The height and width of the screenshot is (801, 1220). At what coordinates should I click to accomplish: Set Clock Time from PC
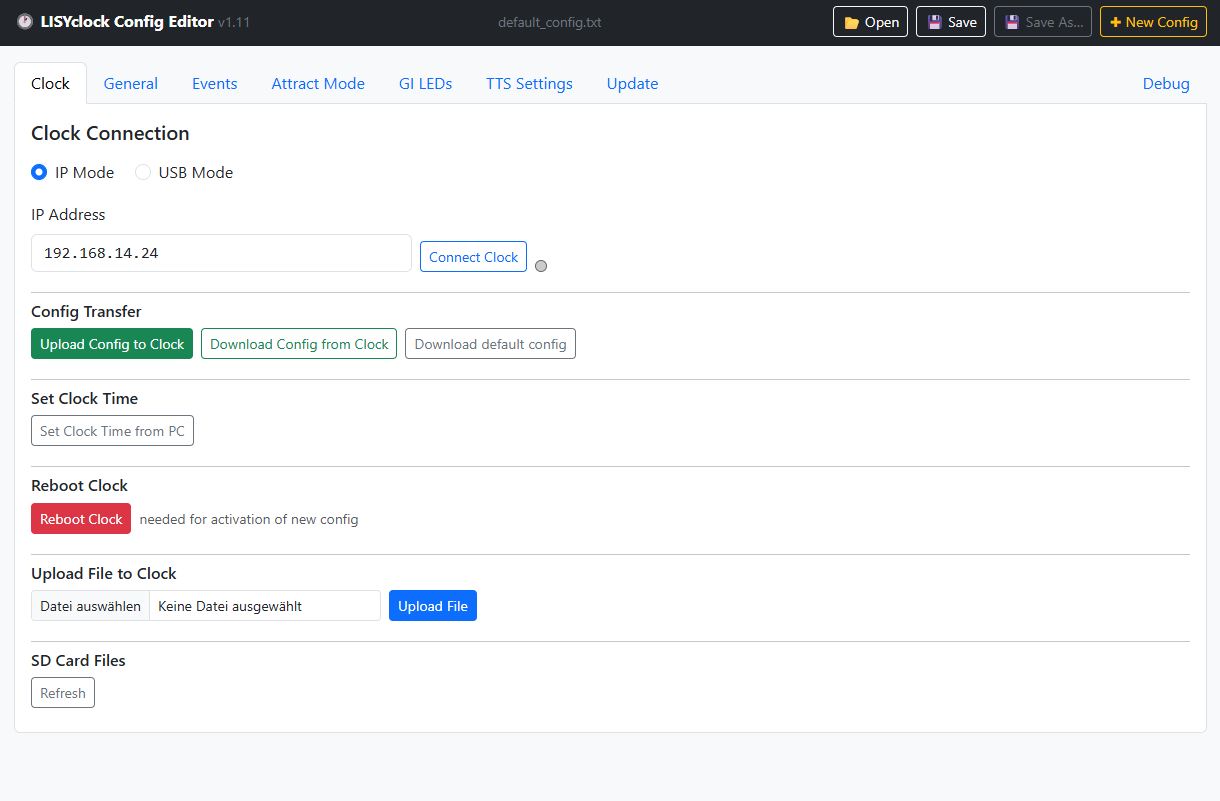[112, 430]
